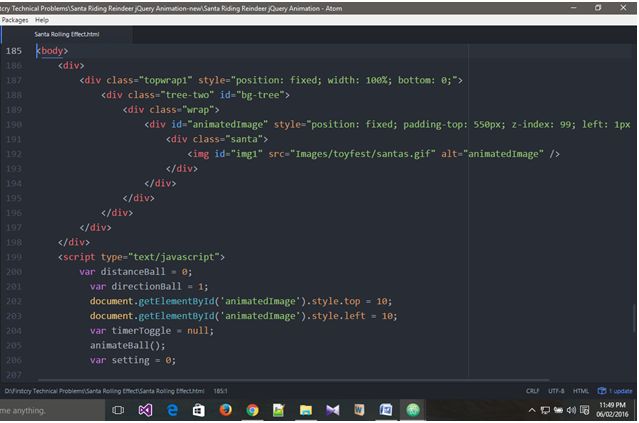Click 'var setting' declaration
The image size is (639, 423).
tap(133, 360)
